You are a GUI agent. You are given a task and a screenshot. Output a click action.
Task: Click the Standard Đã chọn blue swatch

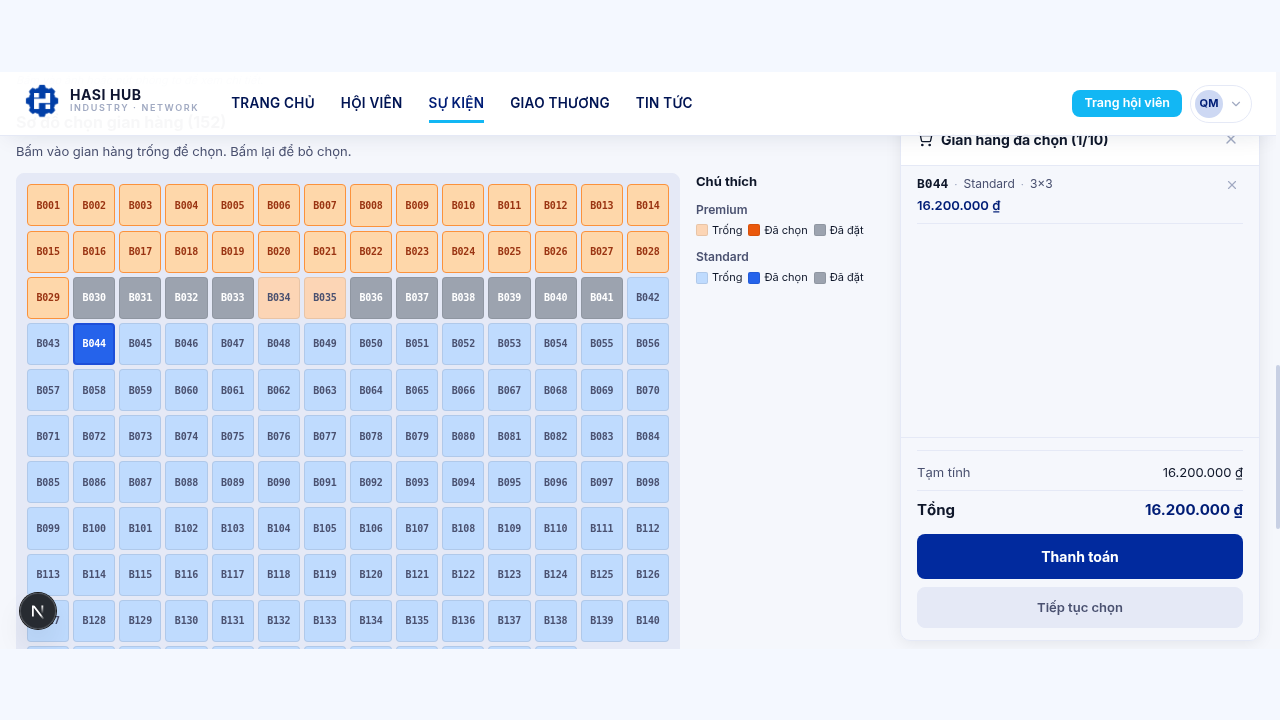click(754, 277)
